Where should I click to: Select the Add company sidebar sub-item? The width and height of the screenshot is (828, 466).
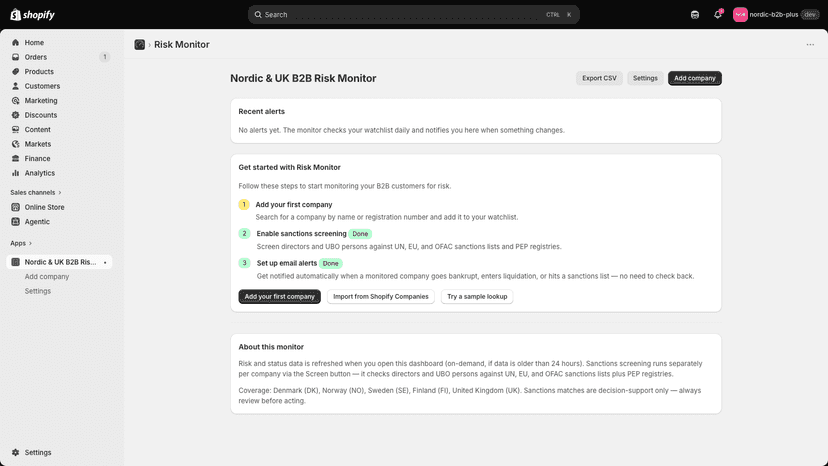(x=46, y=276)
